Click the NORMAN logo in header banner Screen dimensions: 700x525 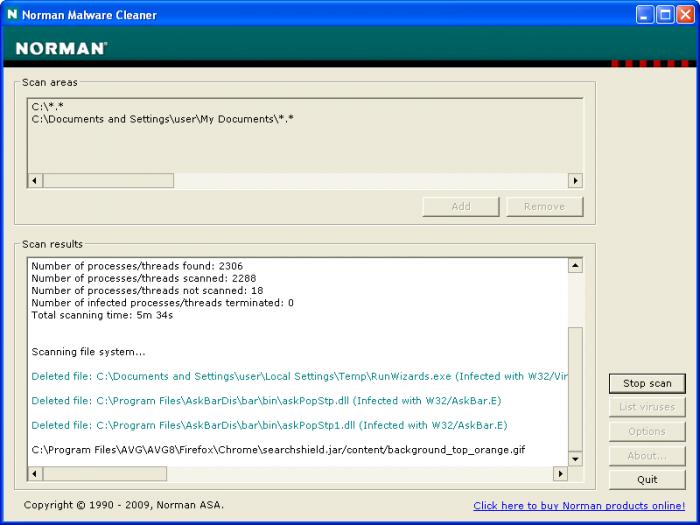pos(62,48)
